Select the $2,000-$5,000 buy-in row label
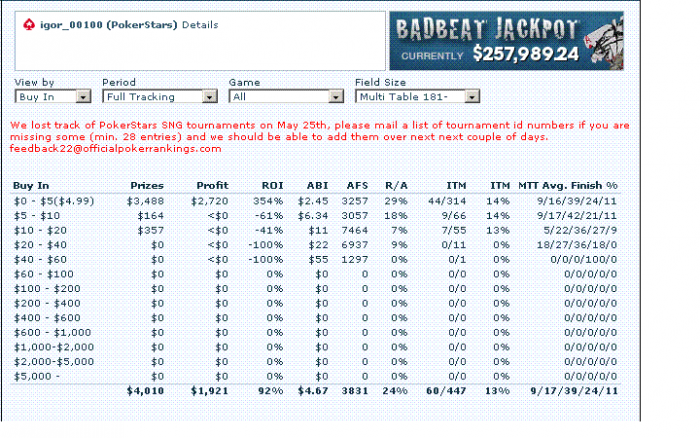 click(54, 362)
